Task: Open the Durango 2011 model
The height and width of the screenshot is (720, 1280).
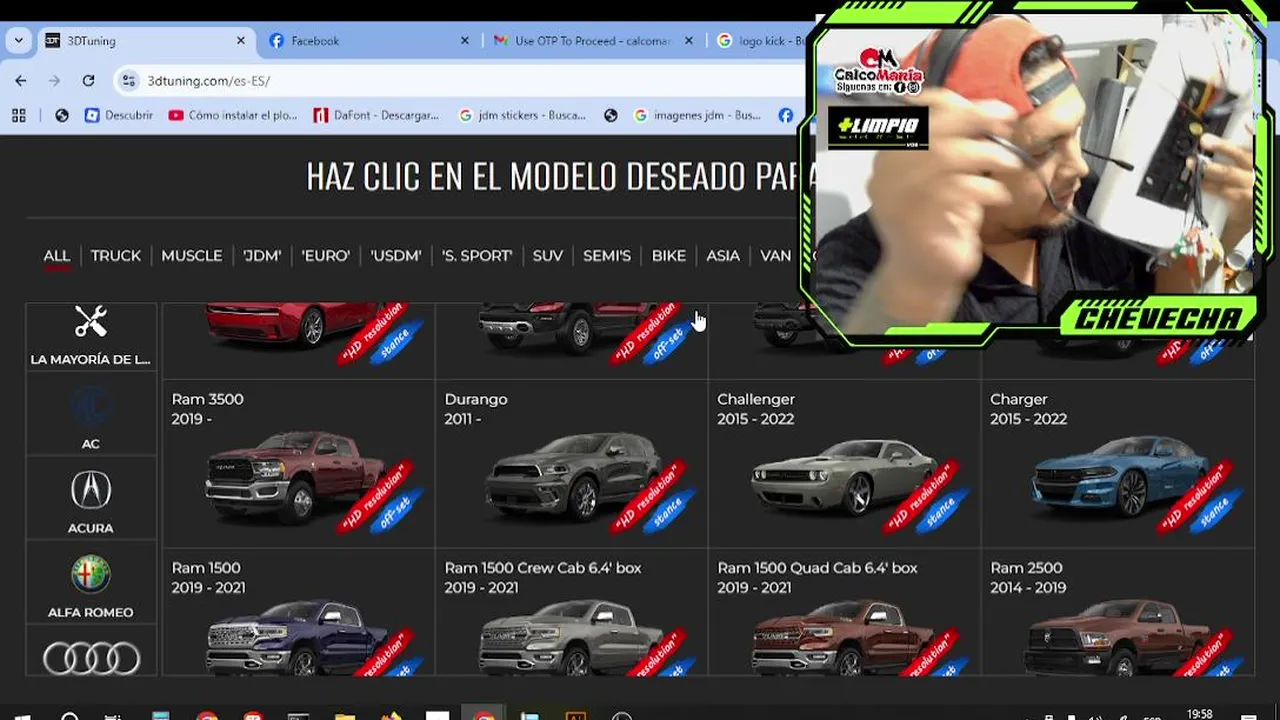Action: tap(571, 463)
